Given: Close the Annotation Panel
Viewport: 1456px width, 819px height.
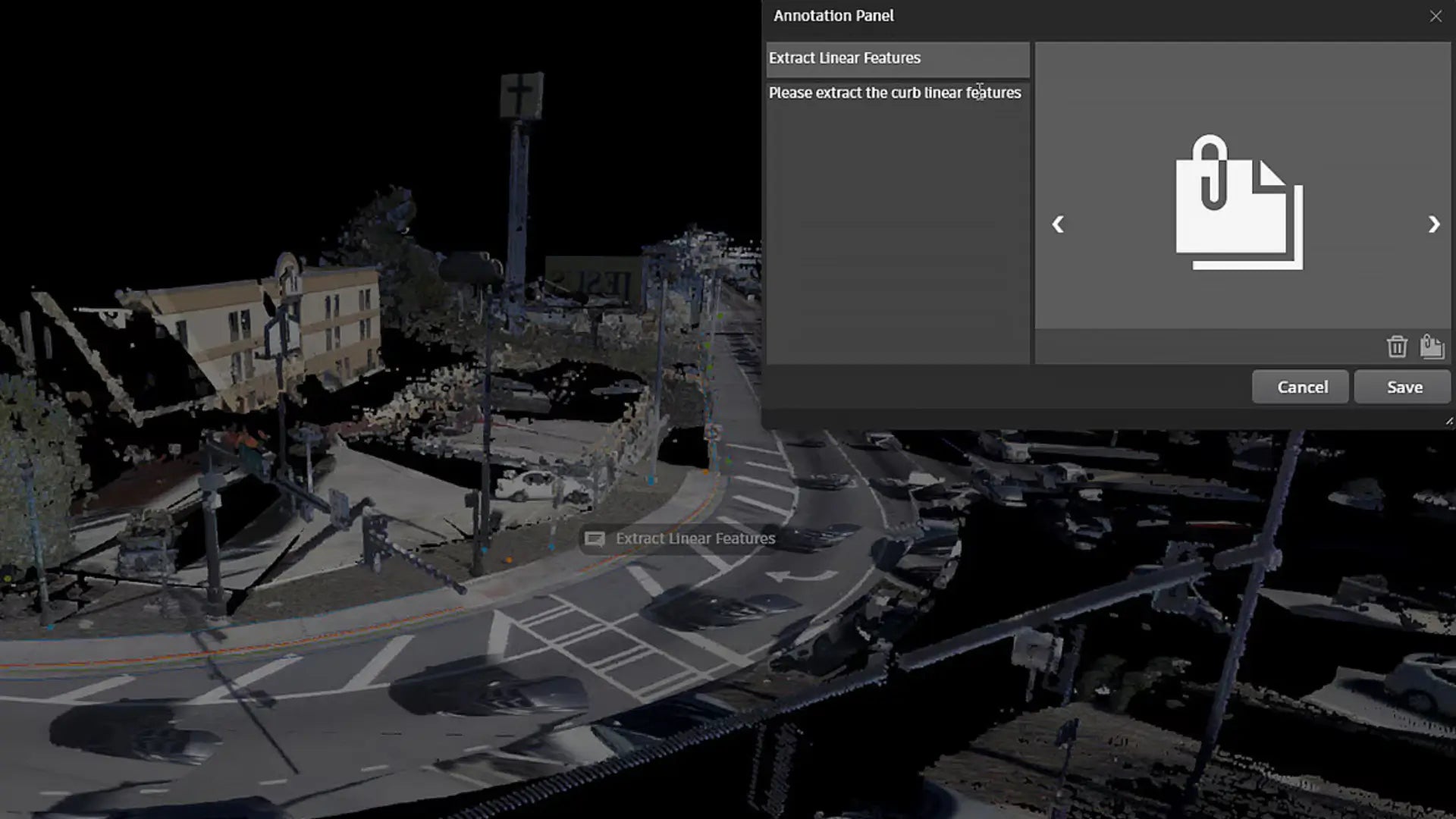Looking at the screenshot, I should point(1436,16).
